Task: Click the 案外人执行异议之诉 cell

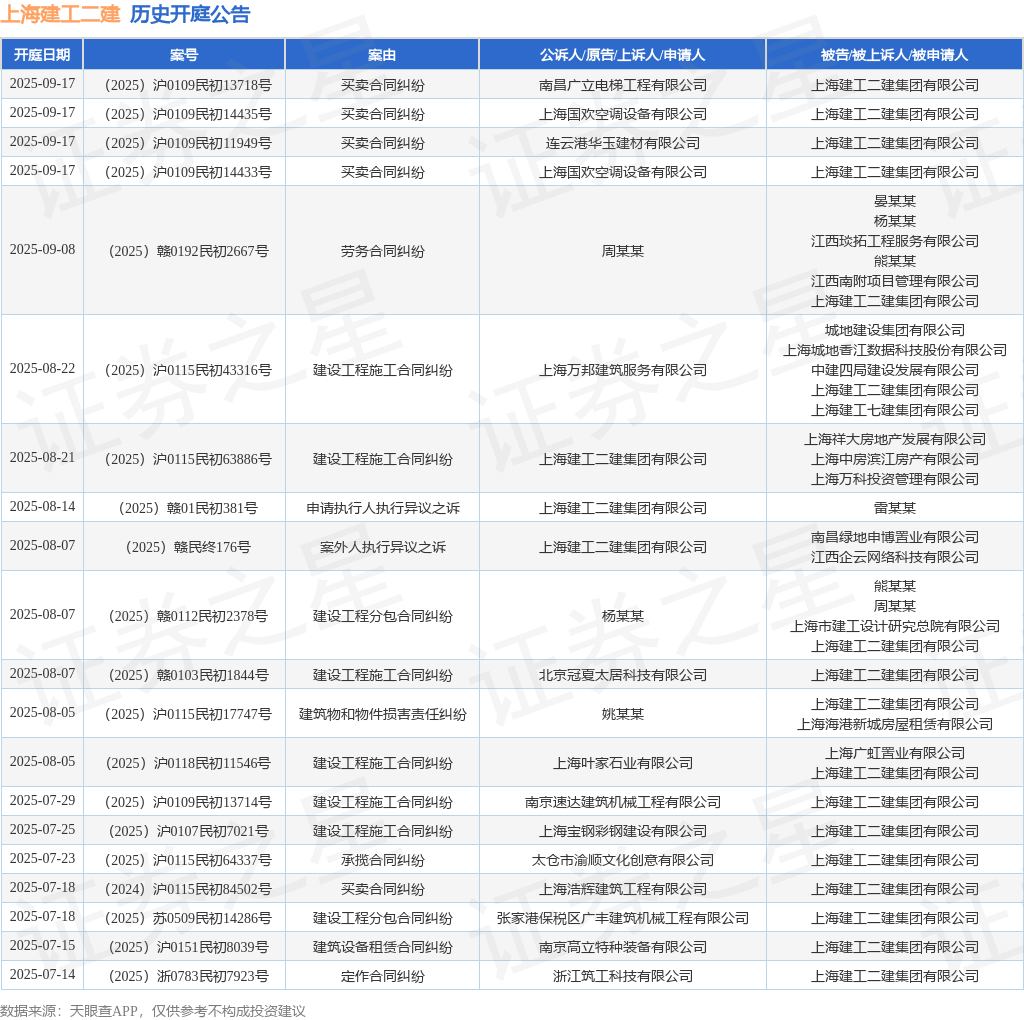Action: pos(382,547)
